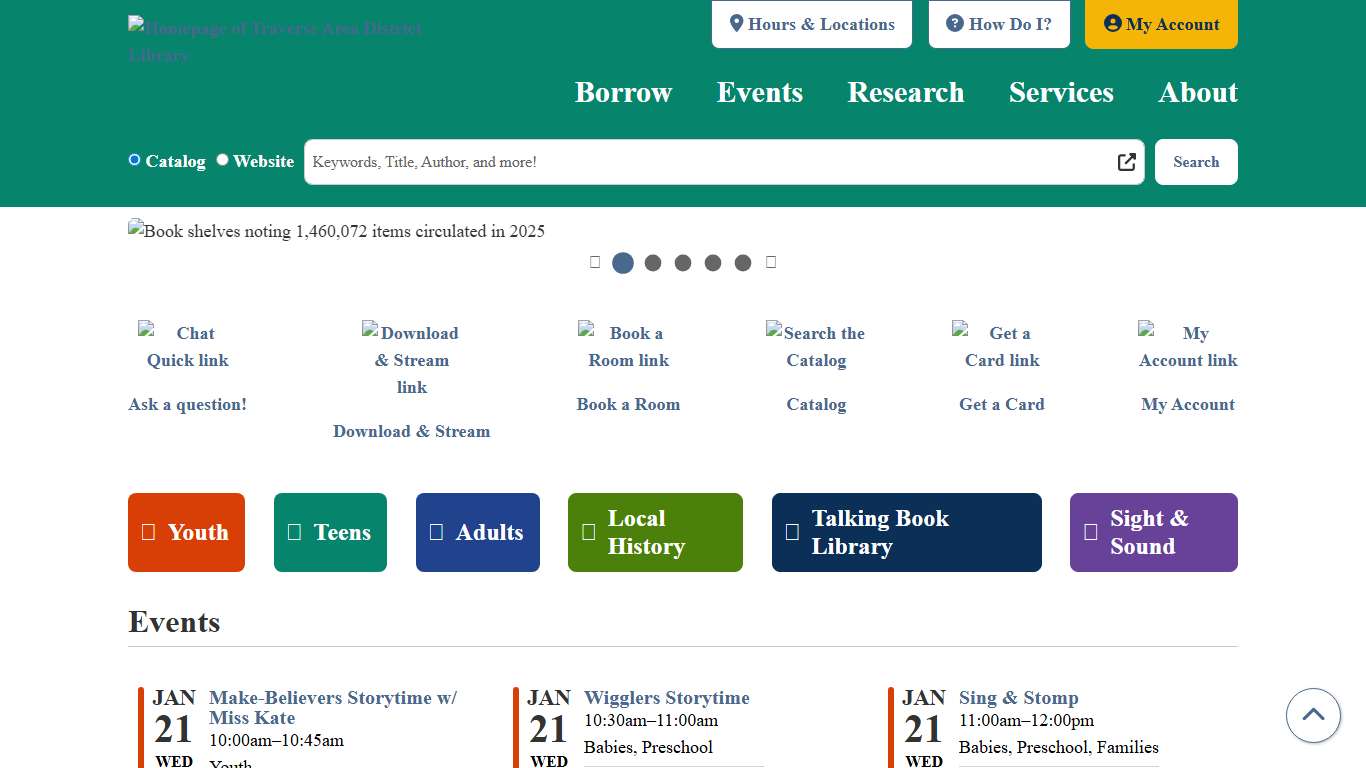Open My Account via person icon
This screenshot has height=768, width=1366.
pyautogui.click(x=1113, y=23)
